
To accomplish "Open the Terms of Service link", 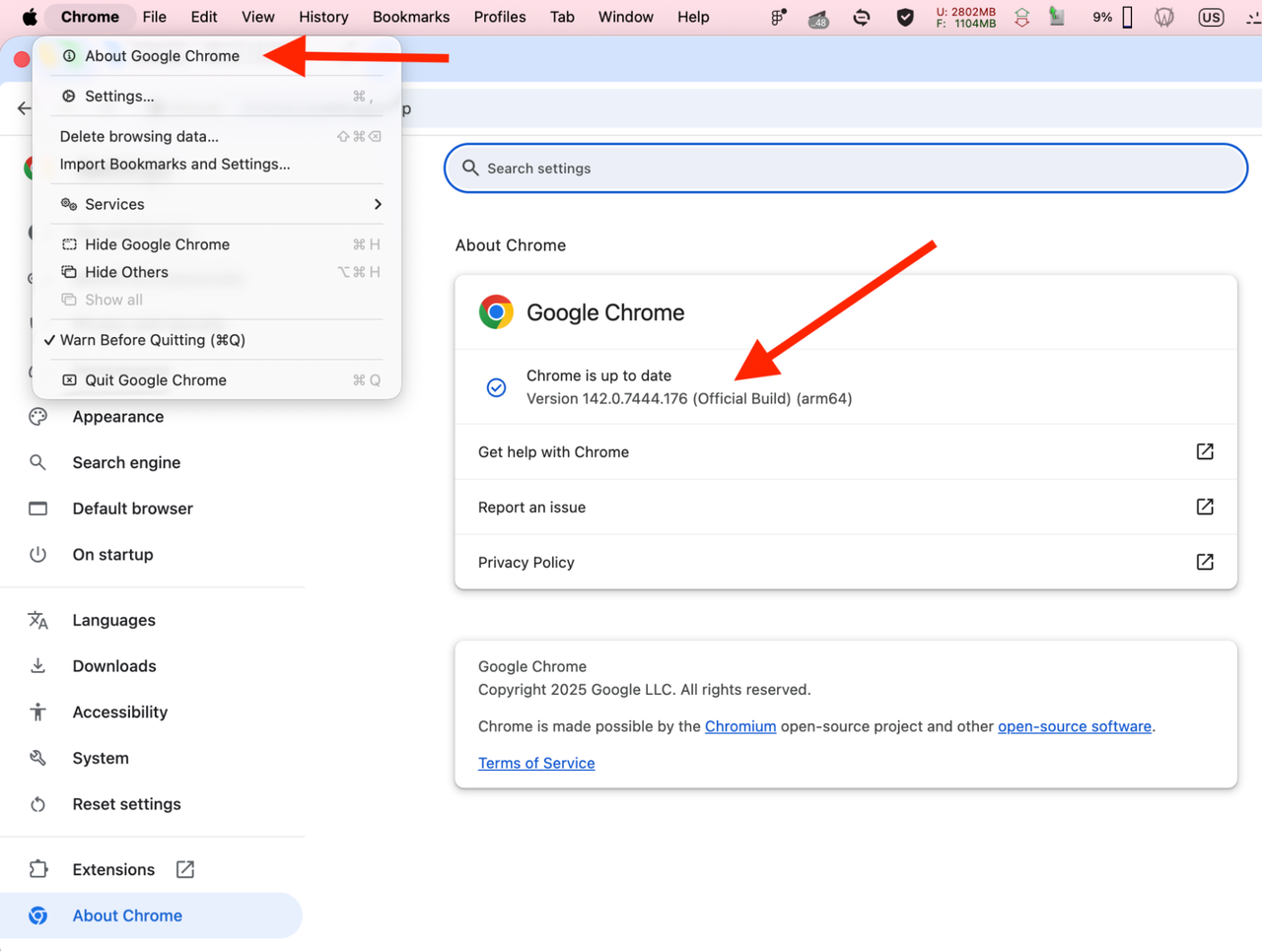I will (x=536, y=763).
